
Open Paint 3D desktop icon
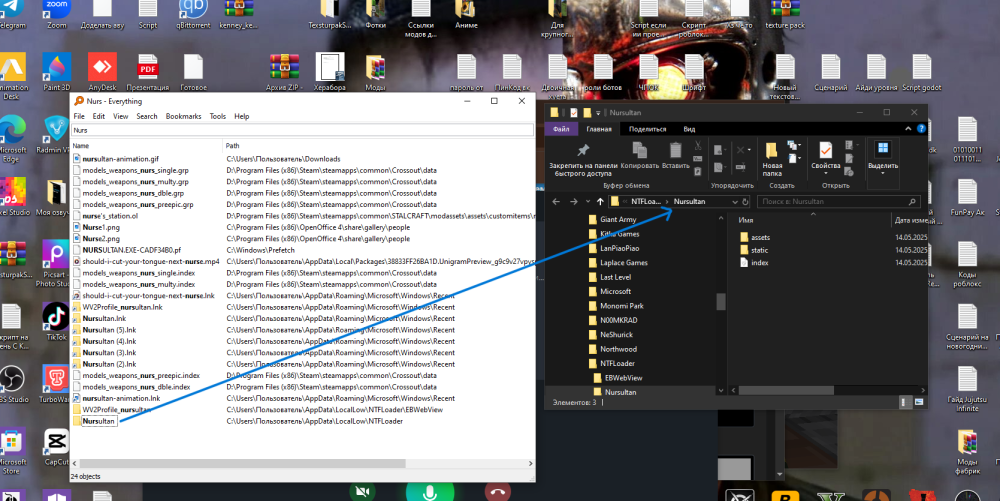coord(57,67)
